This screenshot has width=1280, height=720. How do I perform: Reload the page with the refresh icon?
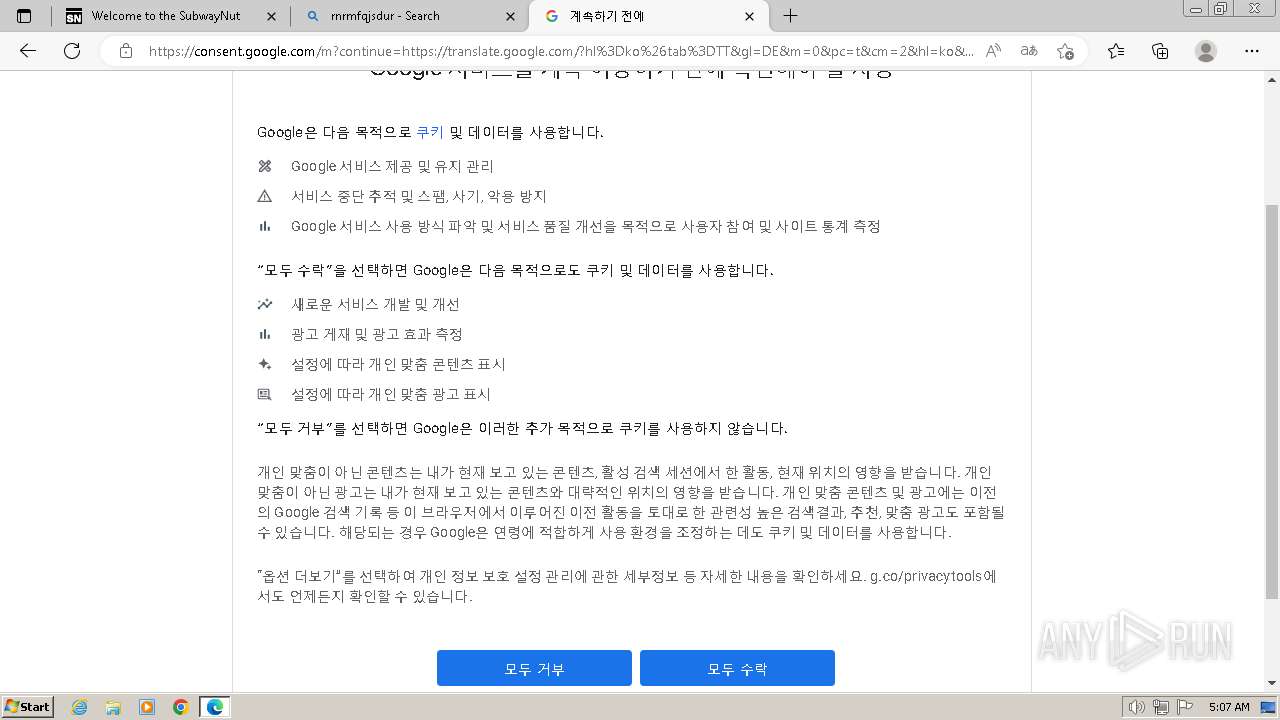[x=72, y=51]
